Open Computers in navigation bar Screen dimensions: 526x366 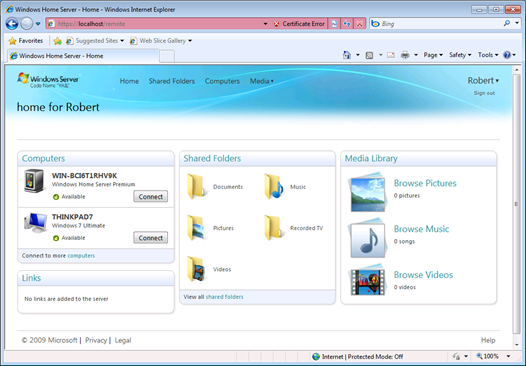[x=222, y=81]
